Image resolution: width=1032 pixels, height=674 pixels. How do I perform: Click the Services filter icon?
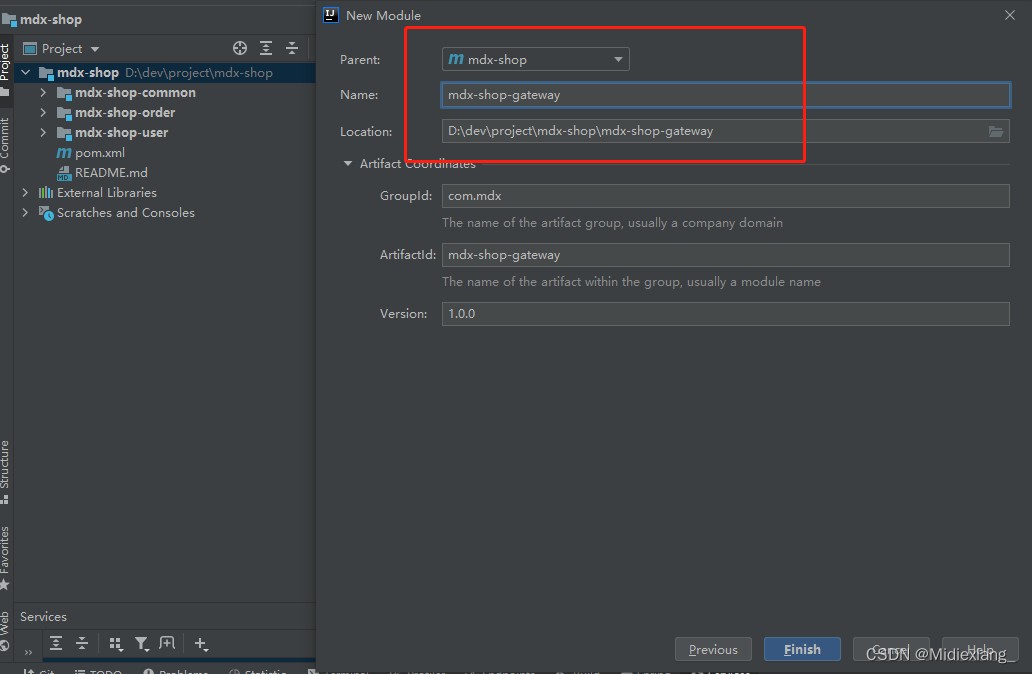click(x=142, y=644)
